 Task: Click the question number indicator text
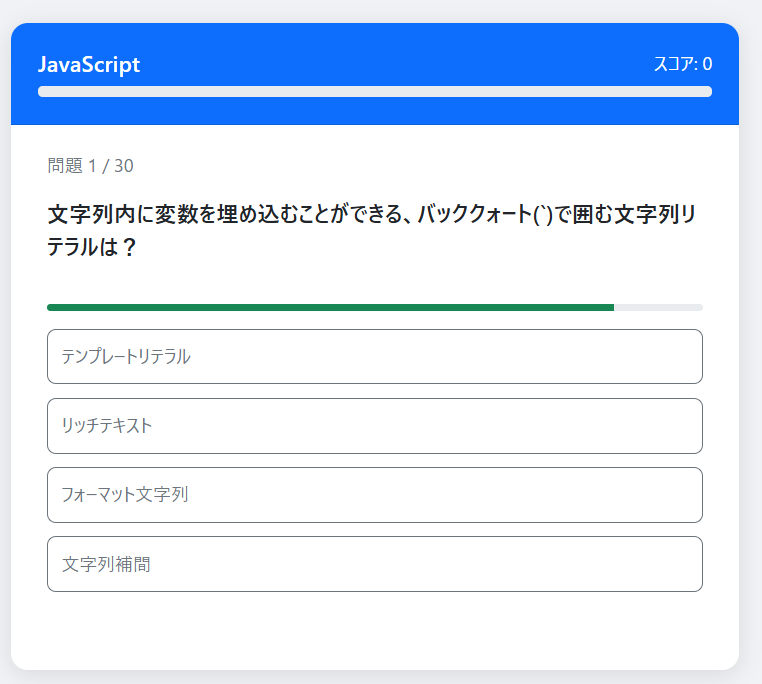point(90,166)
